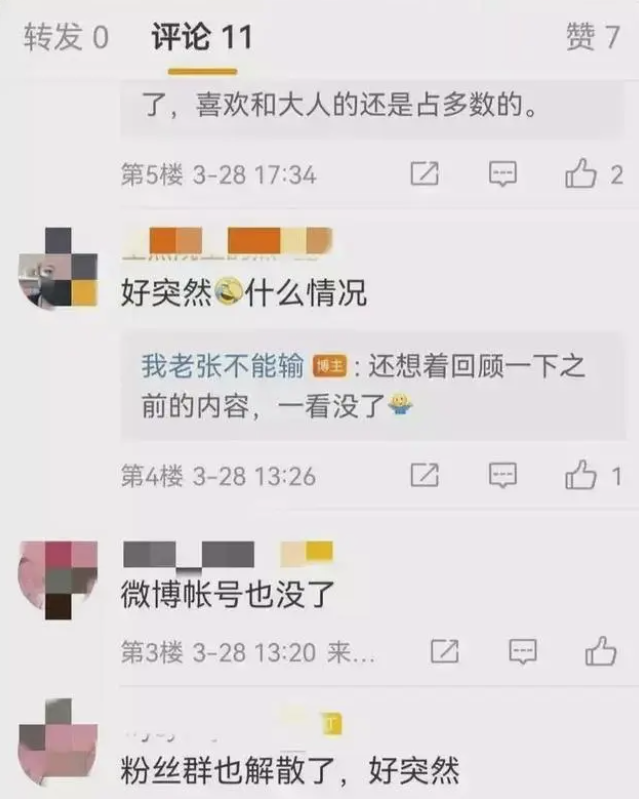
Task: Toggle thumbs-up on 第4楼 comment
Action: point(581,474)
